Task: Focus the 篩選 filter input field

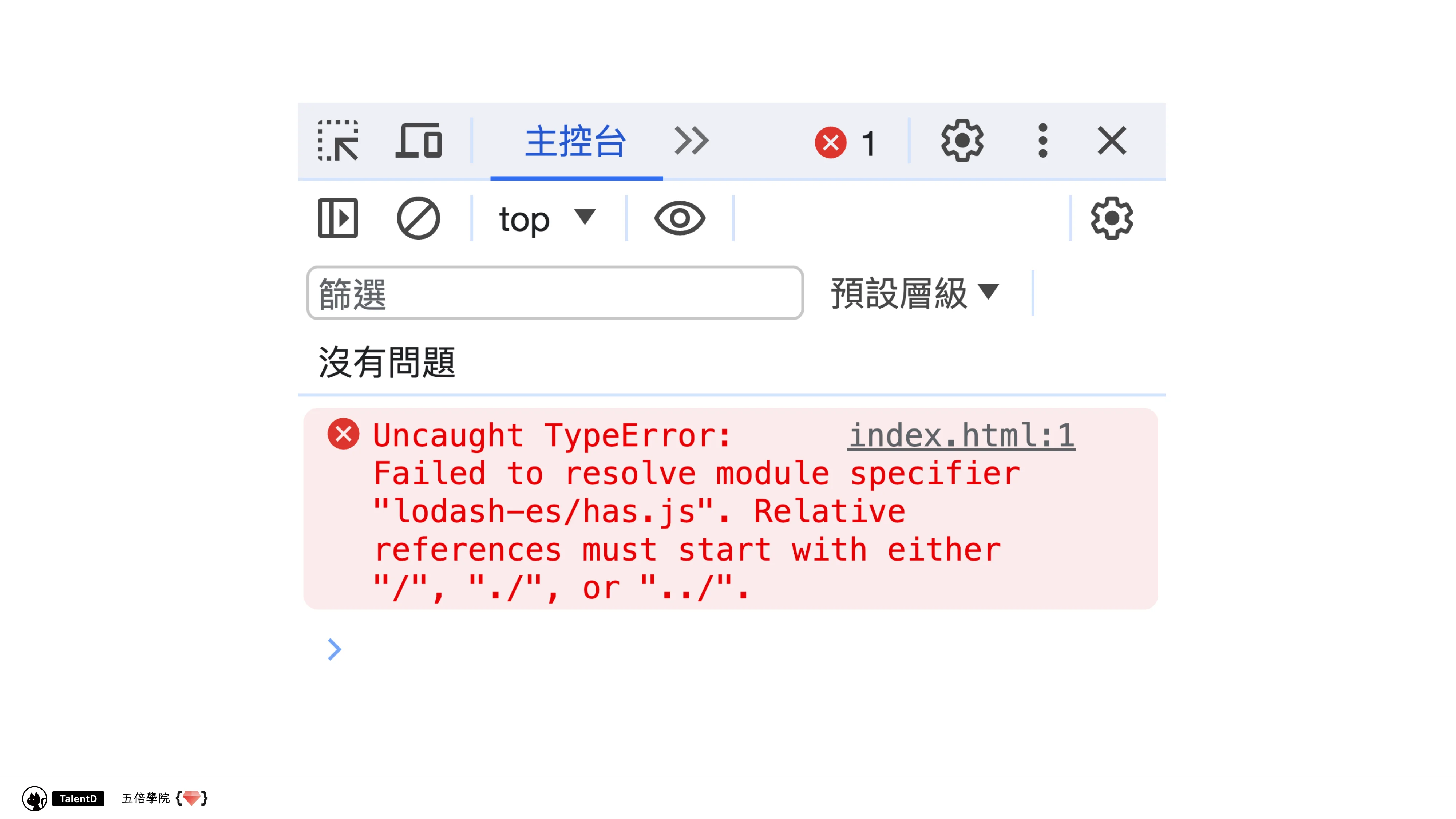Action: [x=554, y=293]
